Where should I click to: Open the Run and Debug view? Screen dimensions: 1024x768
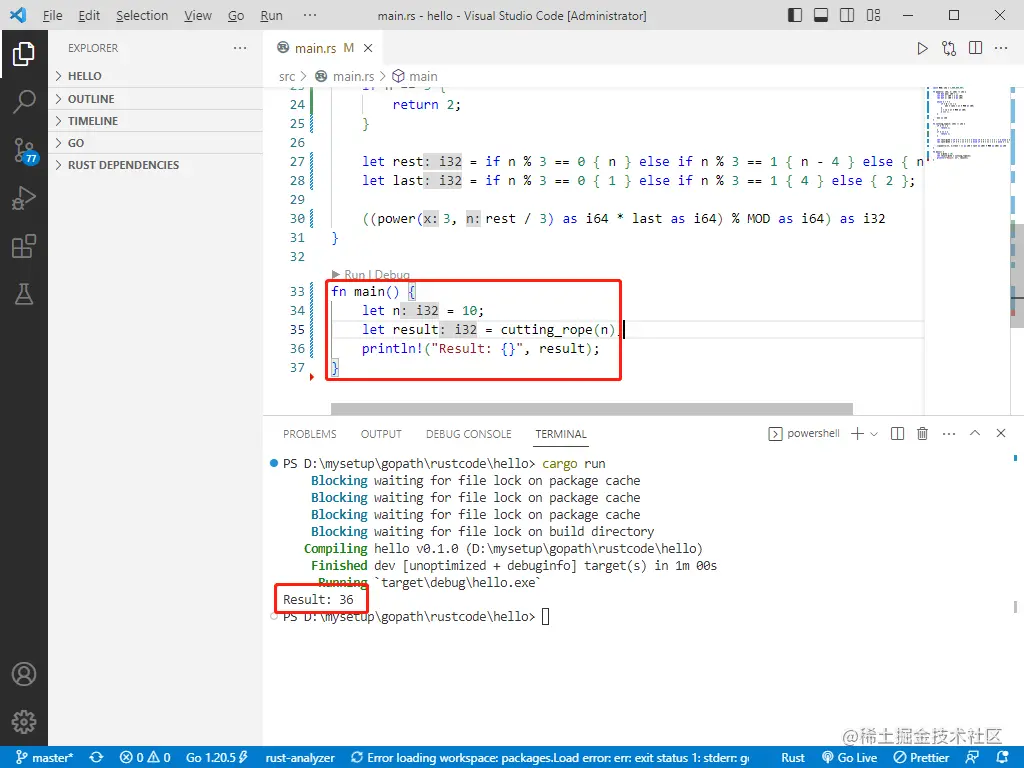point(24,199)
